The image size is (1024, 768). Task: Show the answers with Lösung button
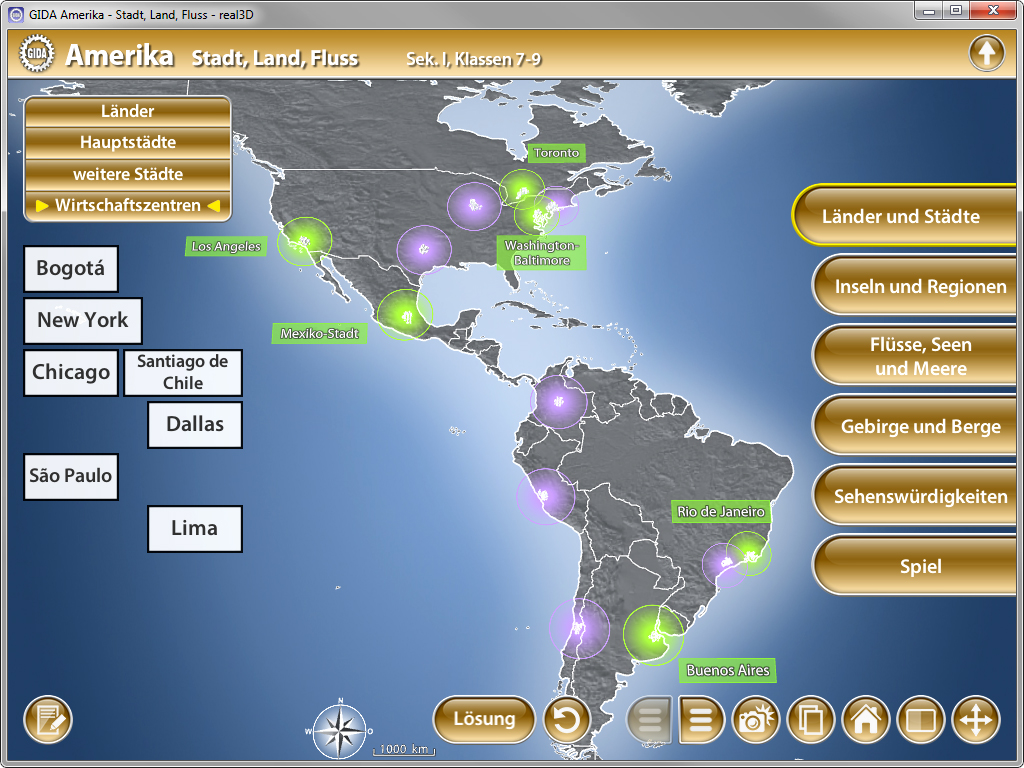(x=484, y=718)
